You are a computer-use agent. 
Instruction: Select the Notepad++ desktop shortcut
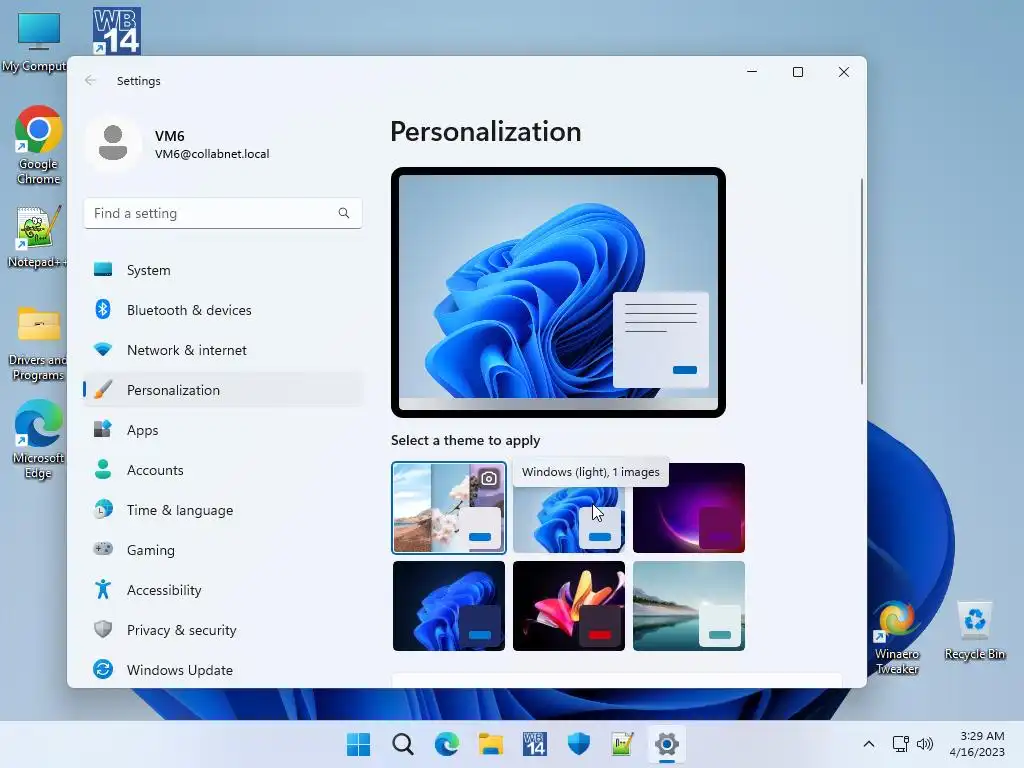(x=36, y=237)
